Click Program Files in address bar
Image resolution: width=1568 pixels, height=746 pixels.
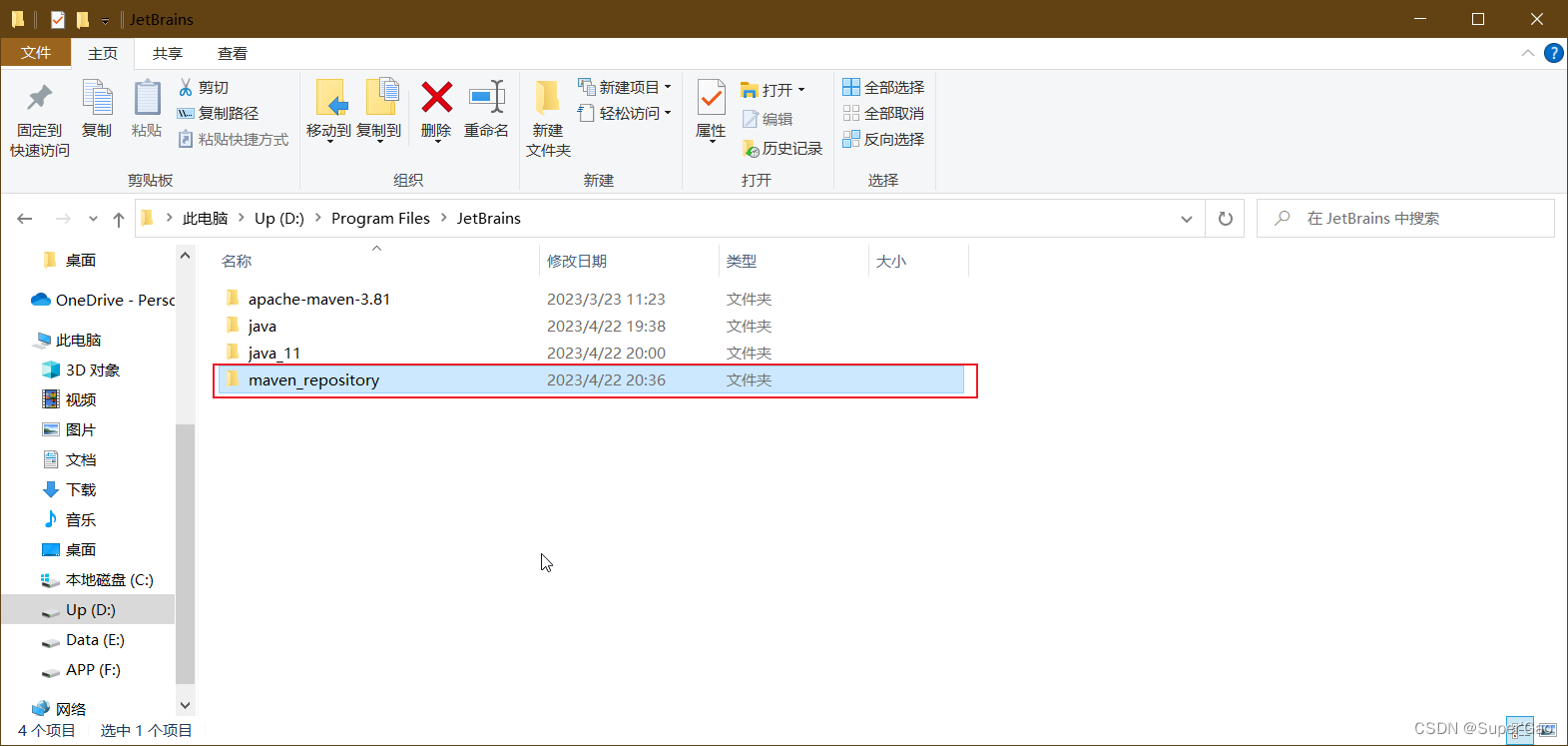(x=380, y=218)
